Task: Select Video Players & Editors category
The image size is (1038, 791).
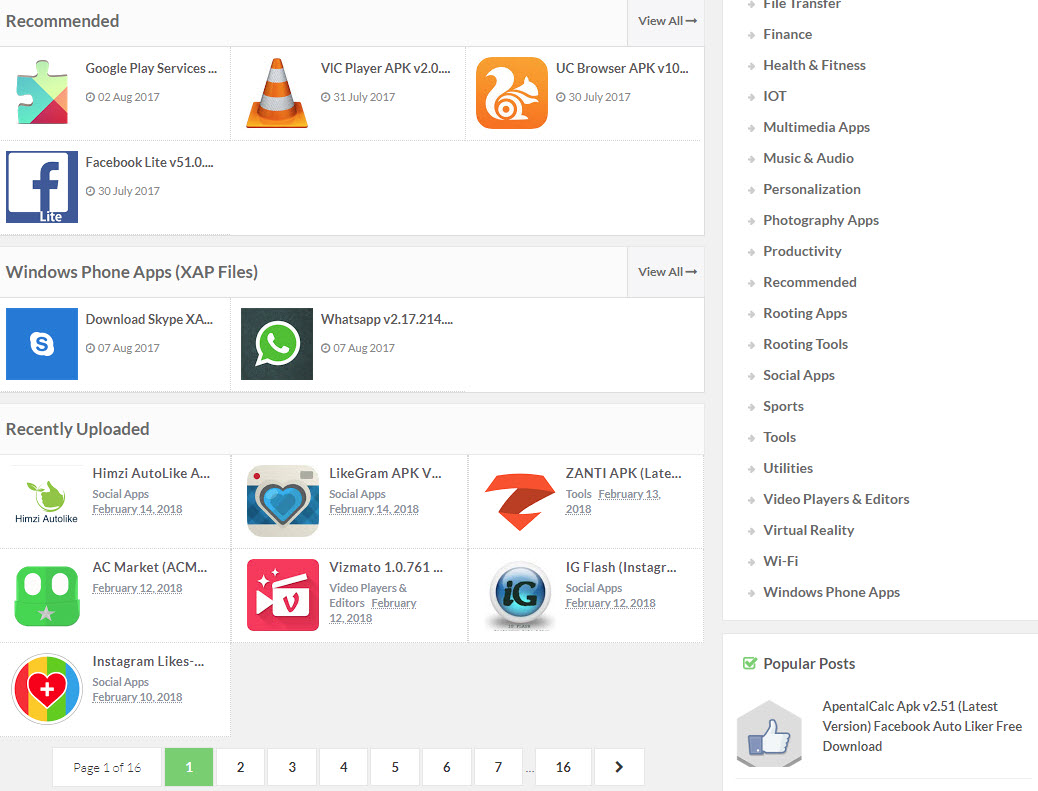Action: click(836, 499)
